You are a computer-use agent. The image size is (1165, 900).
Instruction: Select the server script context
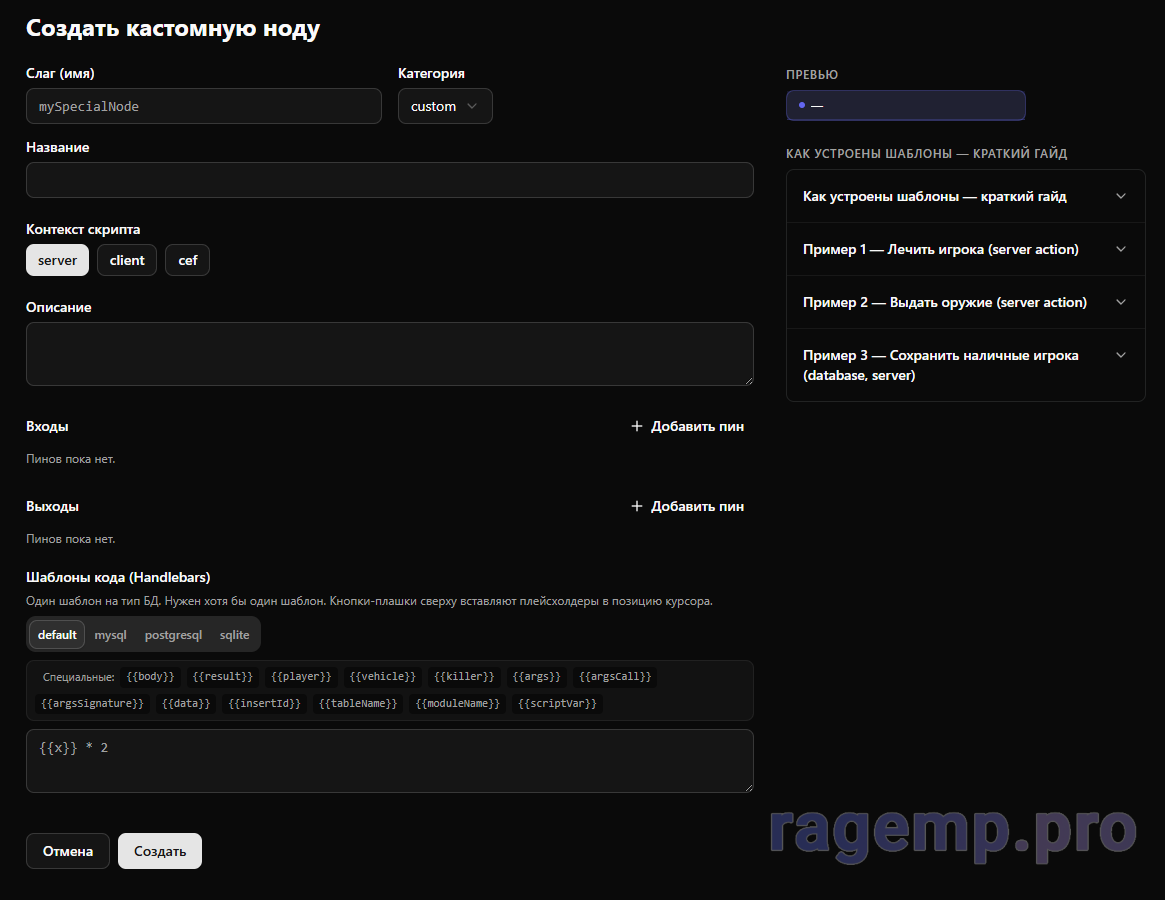click(x=57, y=260)
